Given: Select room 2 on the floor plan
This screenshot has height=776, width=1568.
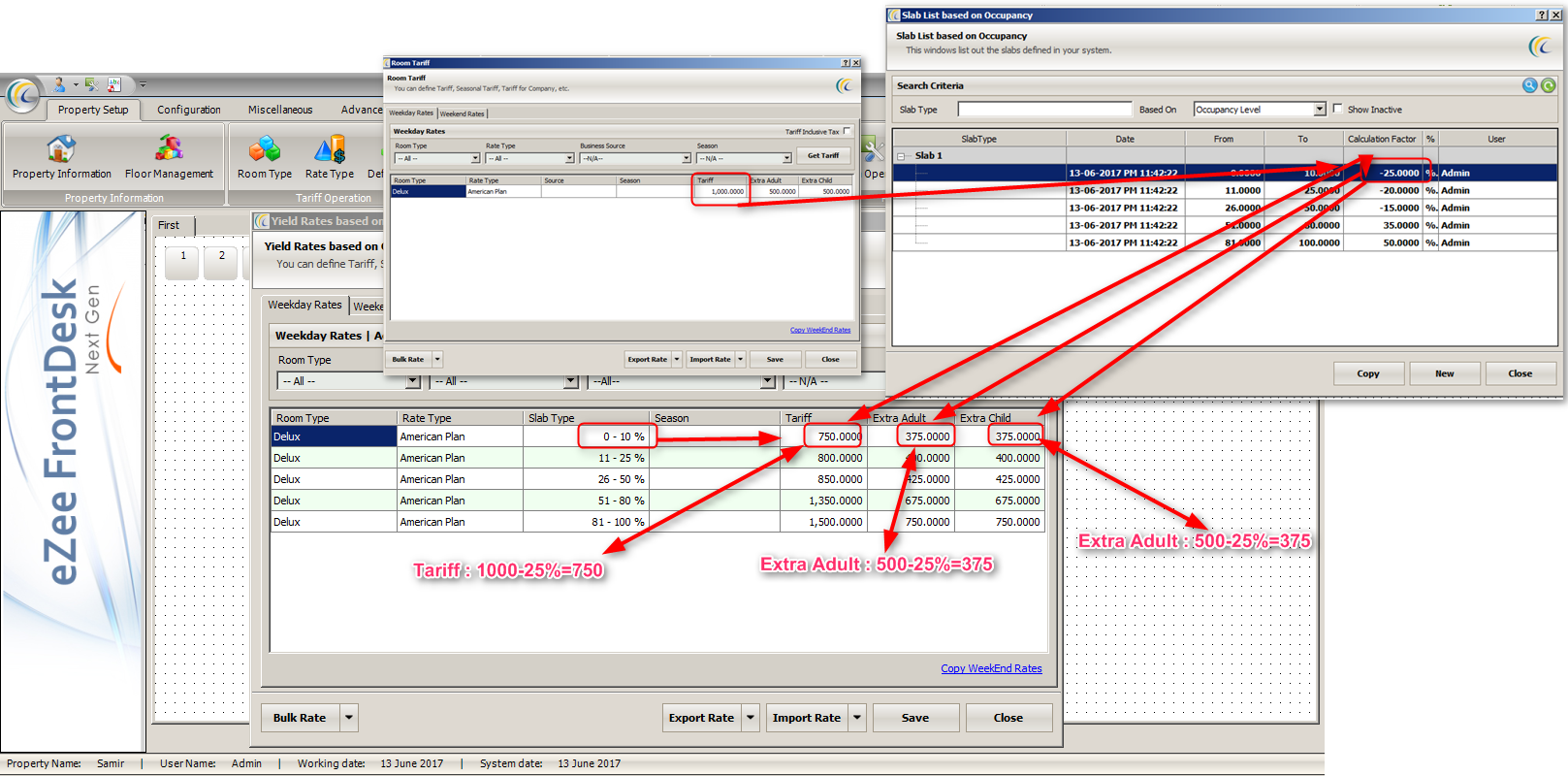Looking at the screenshot, I should pos(221,262).
